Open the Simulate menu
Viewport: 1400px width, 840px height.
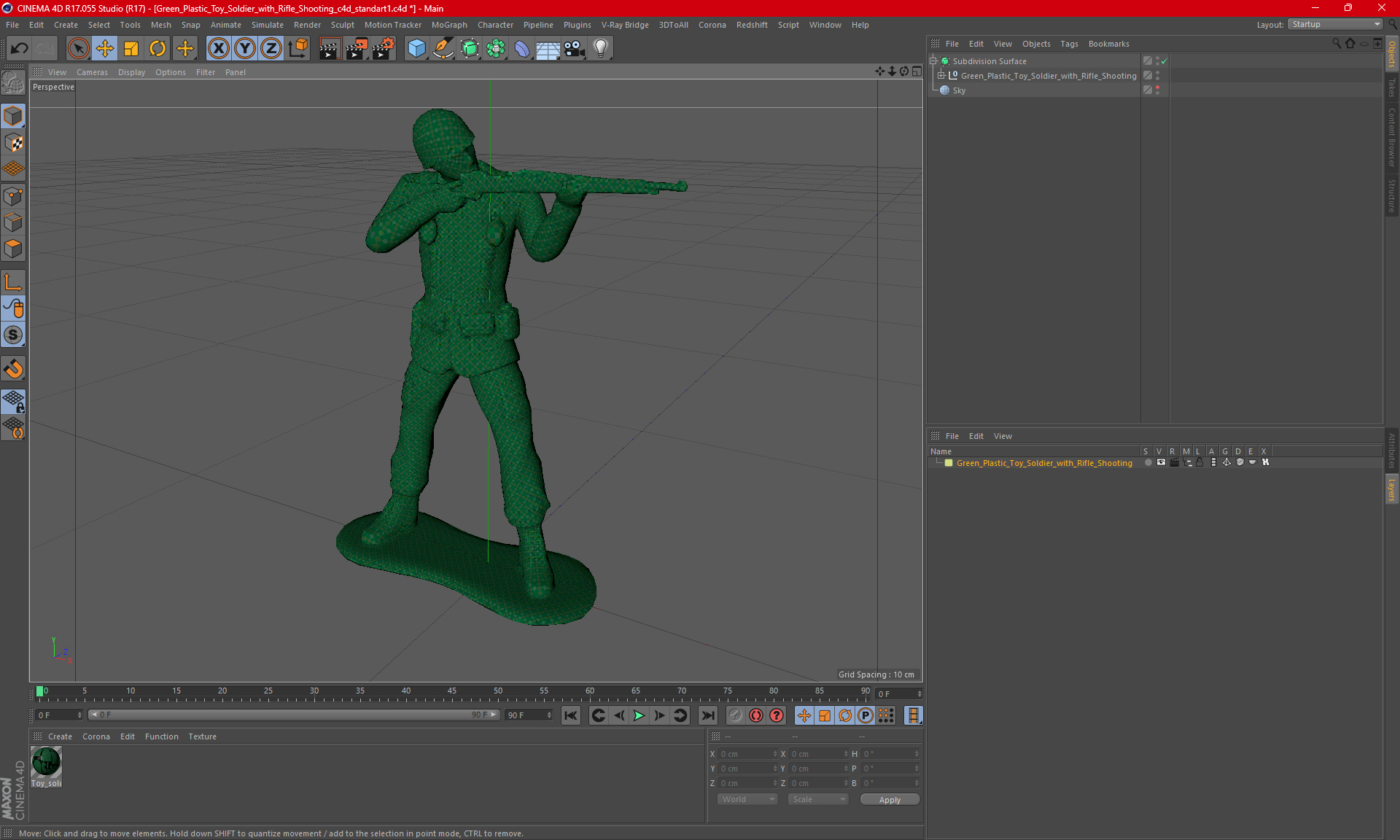[x=267, y=25]
